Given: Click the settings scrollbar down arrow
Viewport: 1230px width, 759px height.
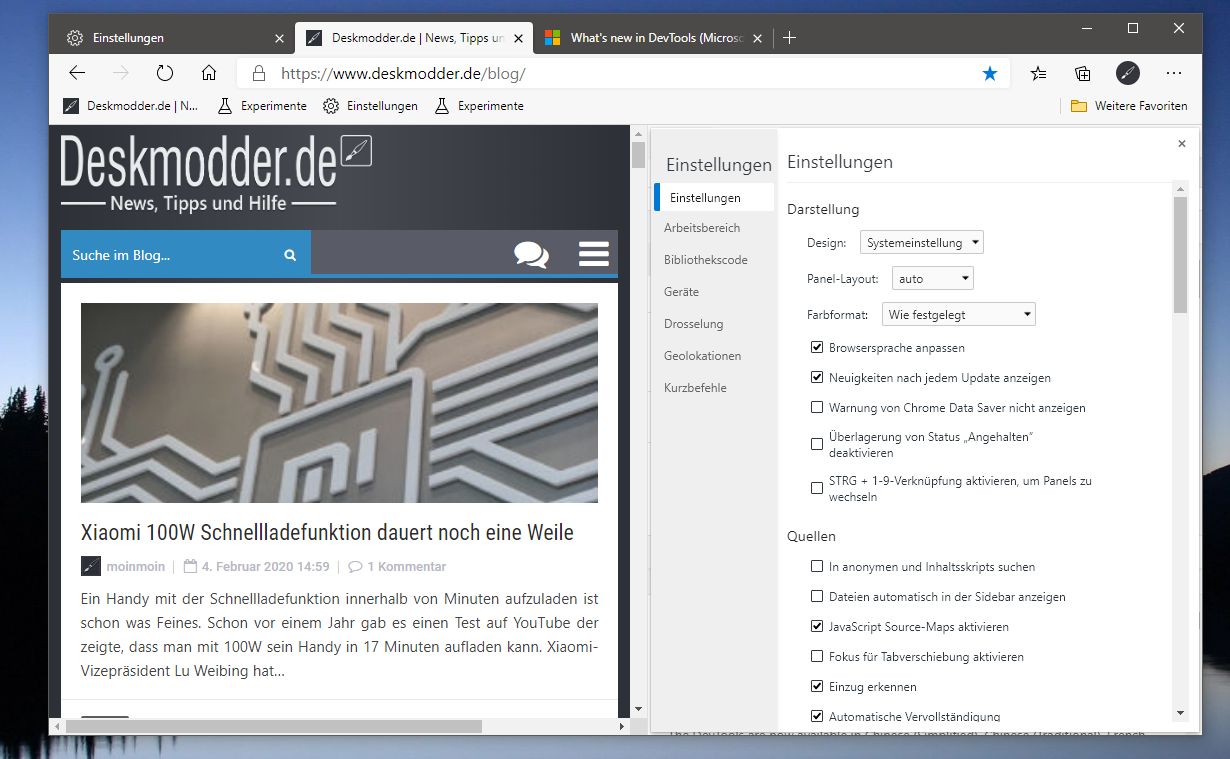Looking at the screenshot, I should (1180, 713).
